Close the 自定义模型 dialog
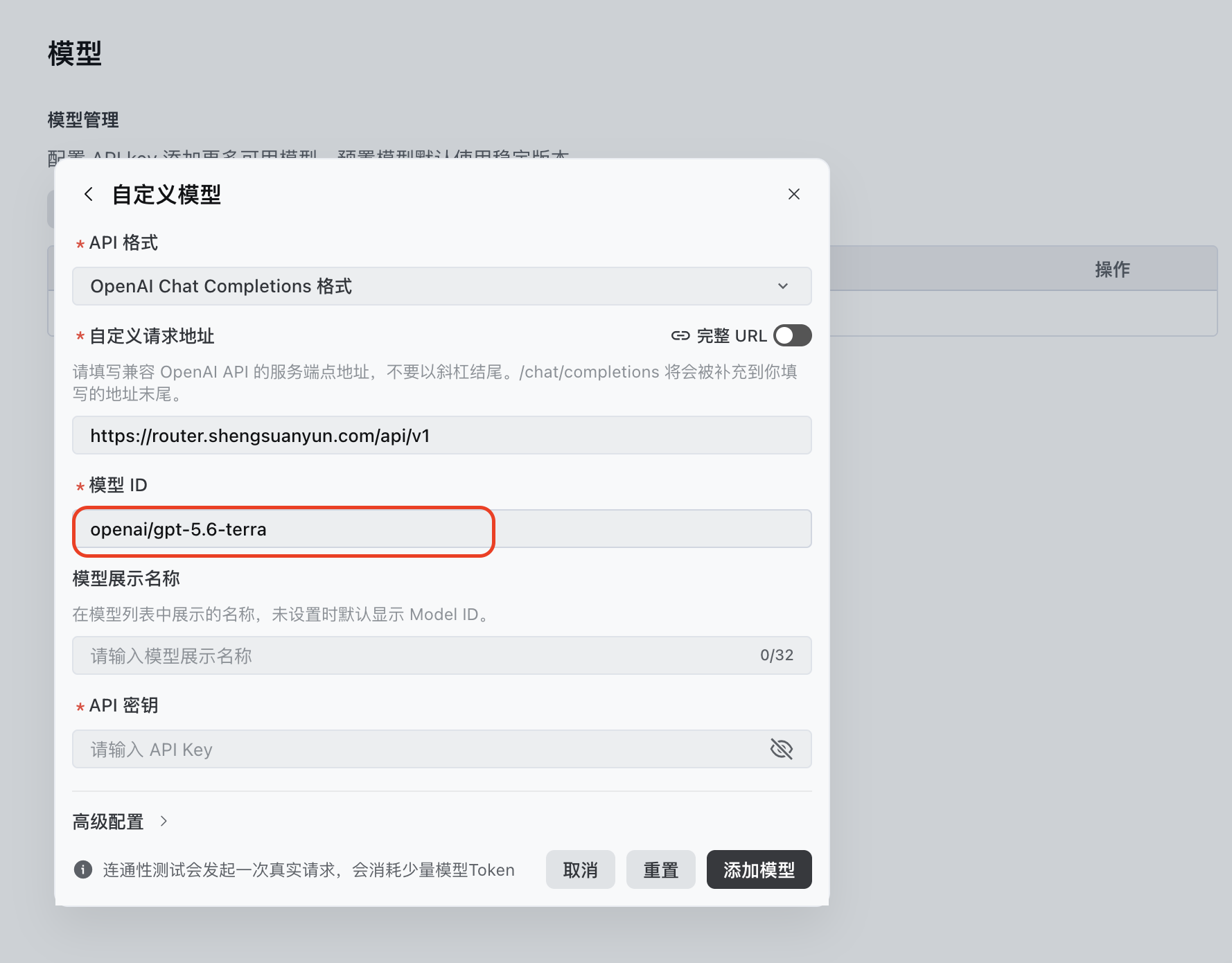The width and height of the screenshot is (1232, 963). point(794,194)
